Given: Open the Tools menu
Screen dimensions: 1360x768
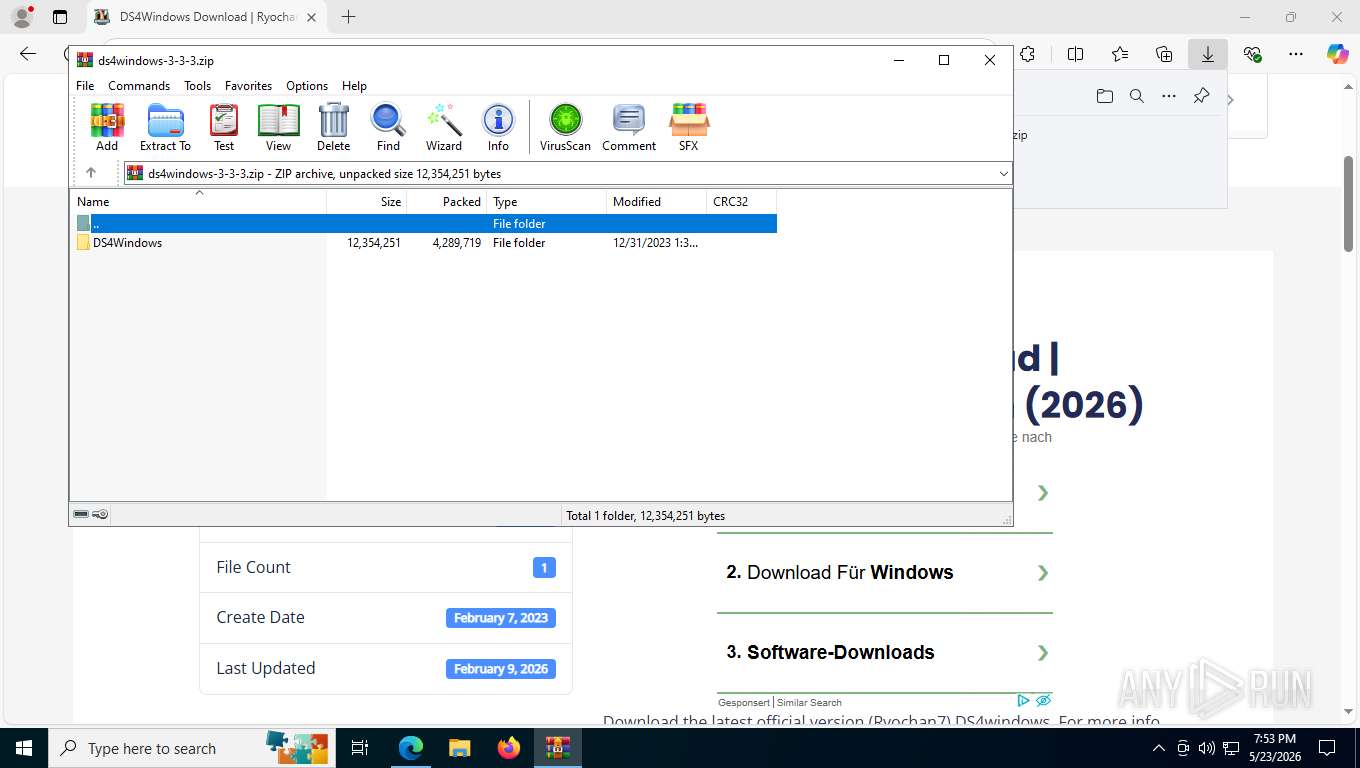Looking at the screenshot, I should [197, 86].
